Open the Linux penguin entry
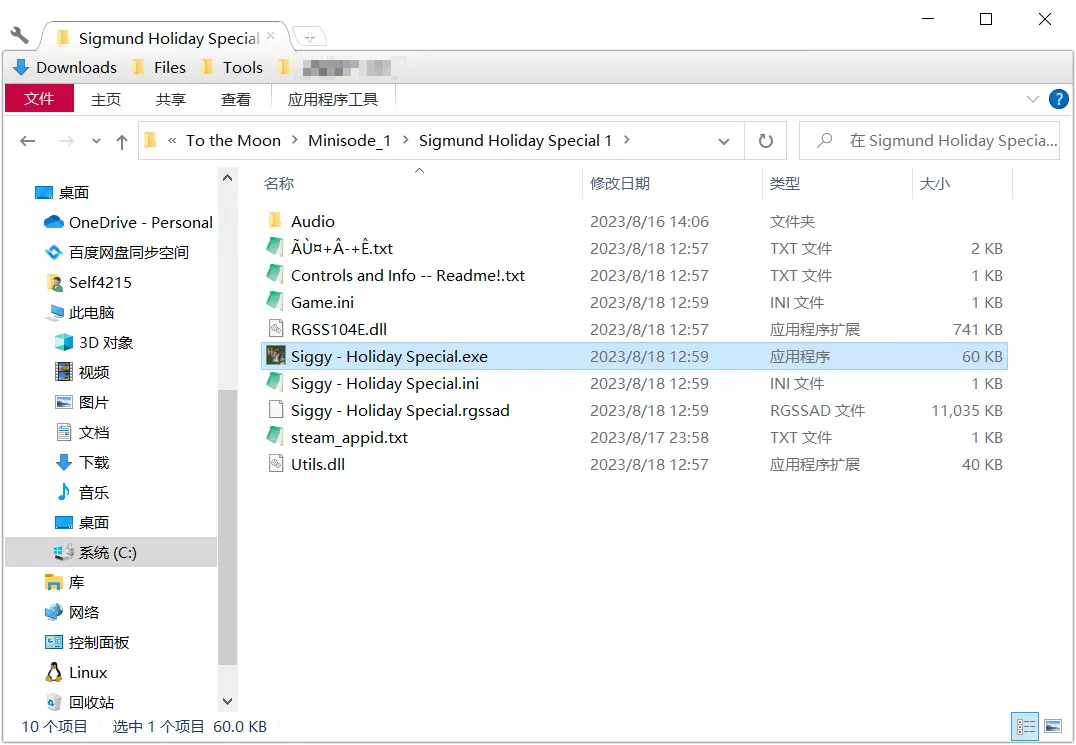Viewport: 1076px width, 745px height. point(77,673)
